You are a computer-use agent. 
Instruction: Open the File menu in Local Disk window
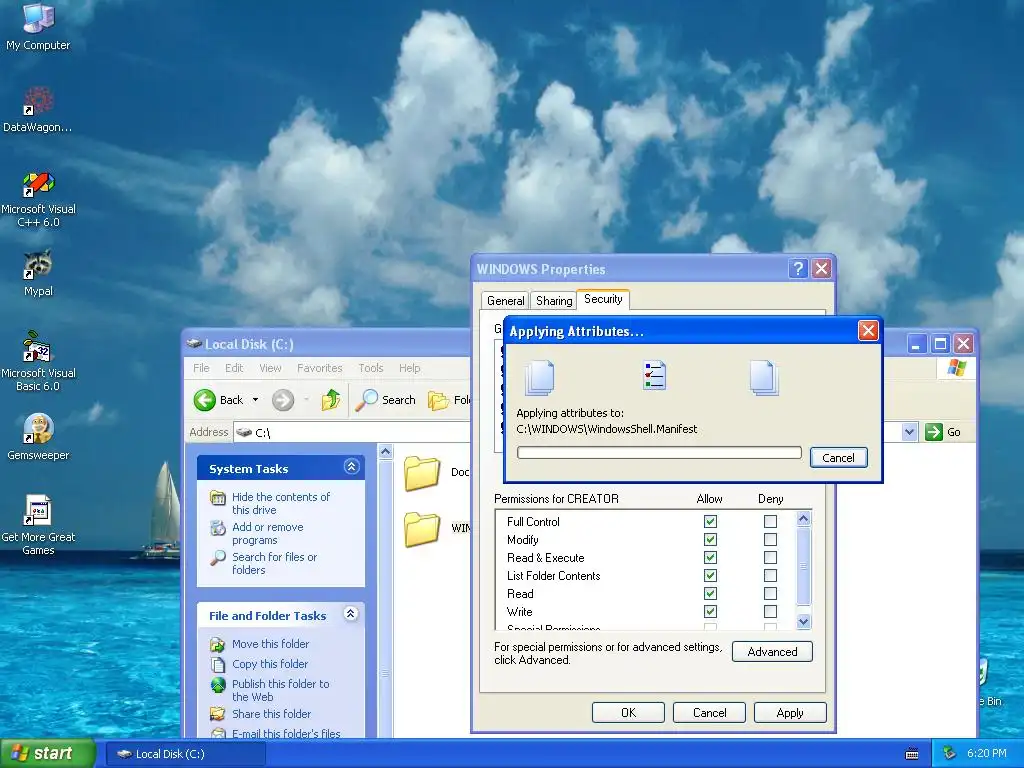pos(201,368)
